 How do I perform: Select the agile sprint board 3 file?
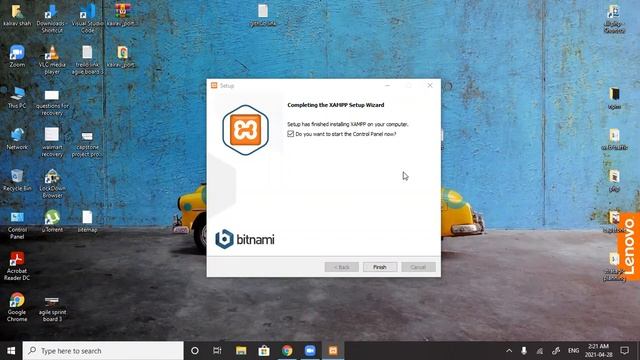pyautogui.click(x=52, y=308)
